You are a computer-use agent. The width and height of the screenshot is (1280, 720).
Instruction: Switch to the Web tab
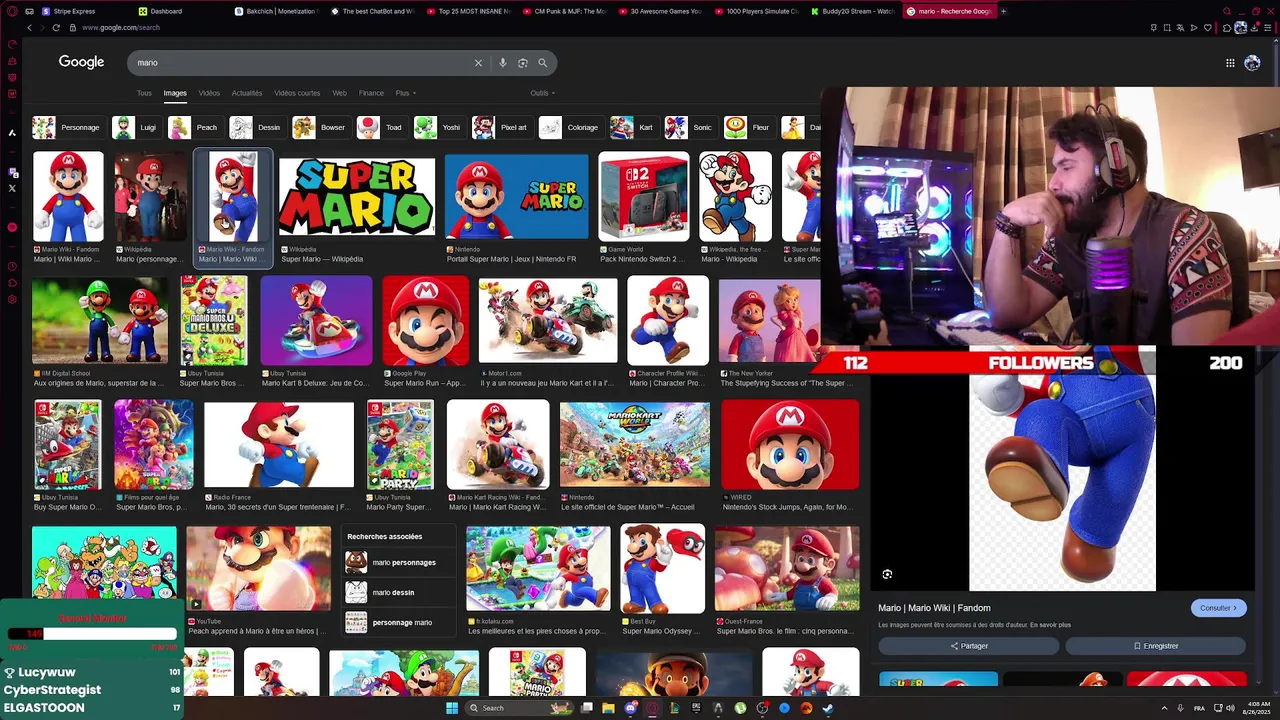(340, 93)
